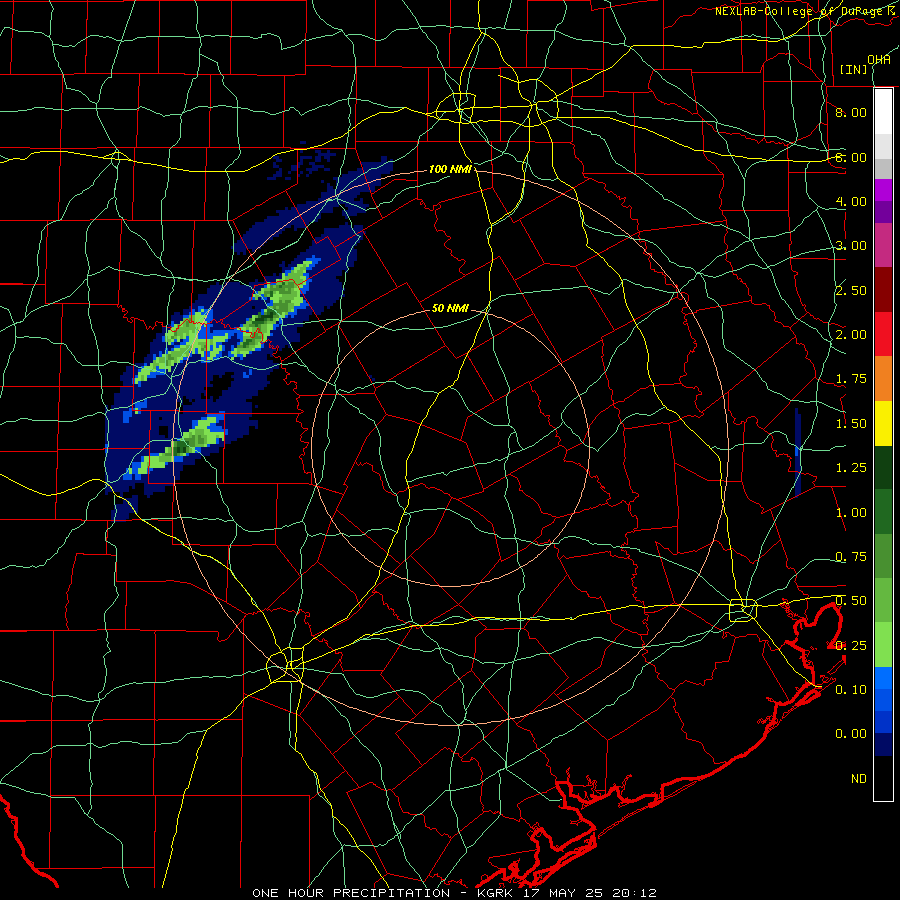
Task: Pick the darkest green swatch beside 1.25
Action: (883, 468)
